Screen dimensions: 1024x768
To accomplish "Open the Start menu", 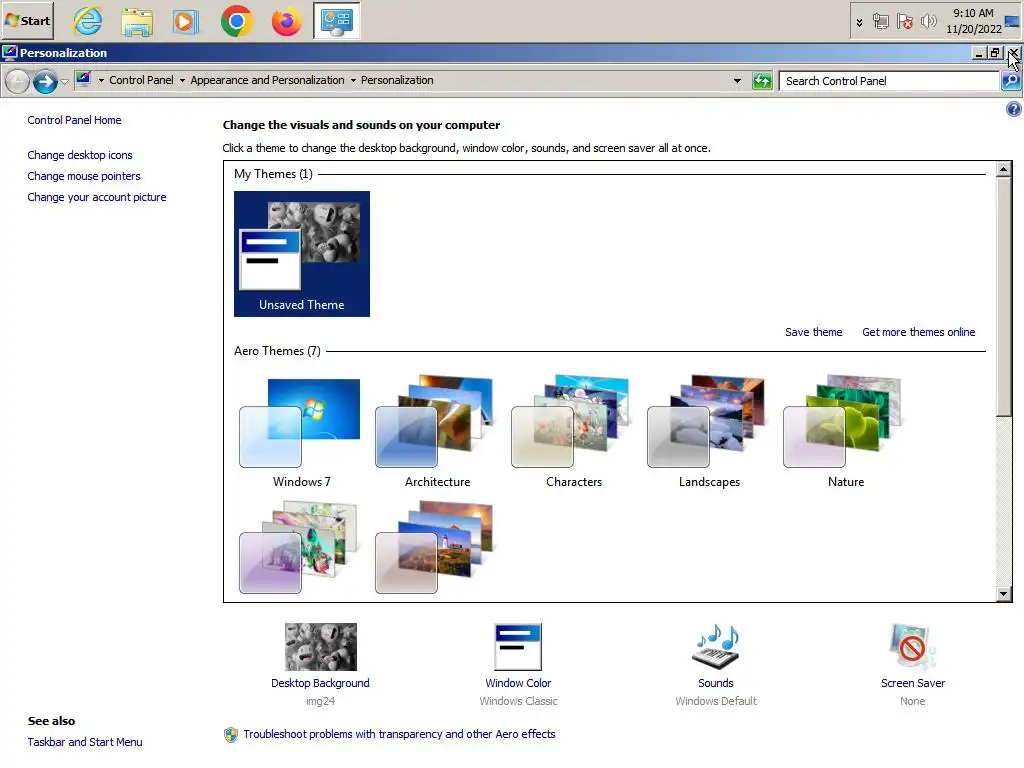I will 28,21.
